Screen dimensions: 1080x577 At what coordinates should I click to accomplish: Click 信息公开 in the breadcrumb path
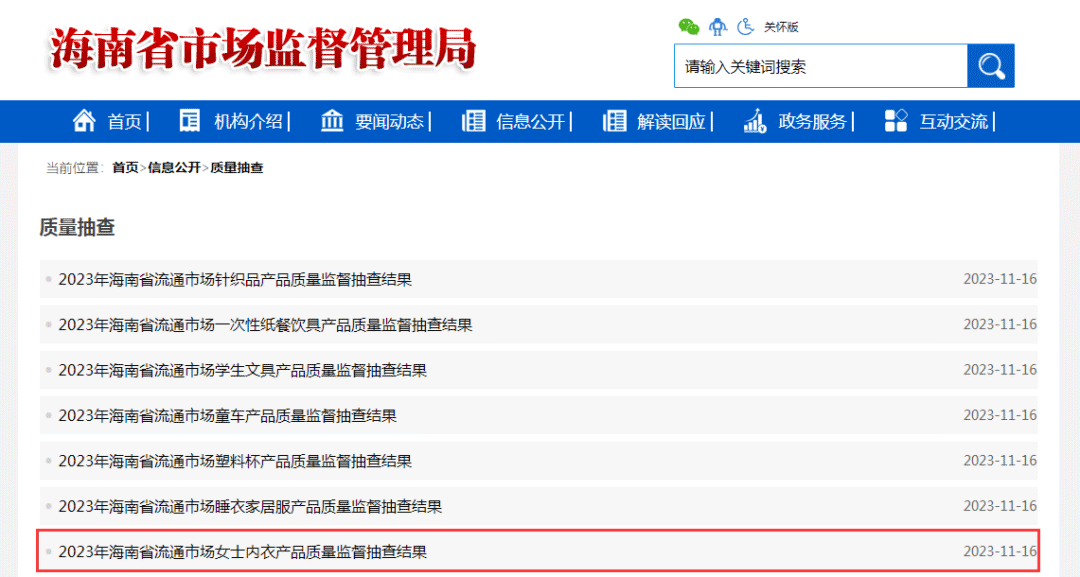(x=174, y=168)
